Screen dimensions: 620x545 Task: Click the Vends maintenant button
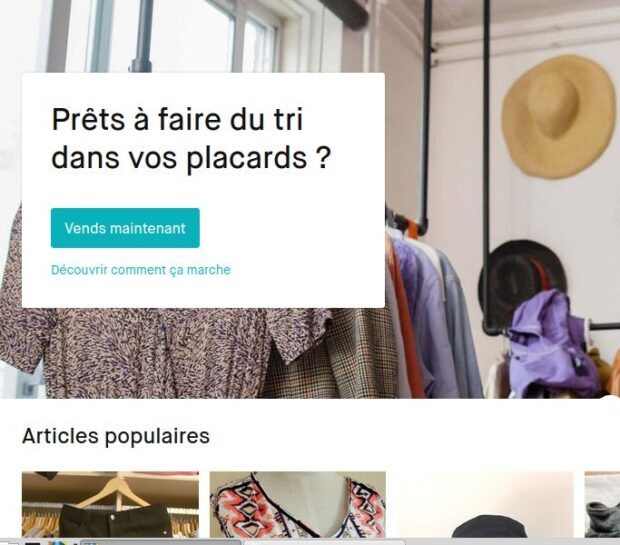[125, 228]
